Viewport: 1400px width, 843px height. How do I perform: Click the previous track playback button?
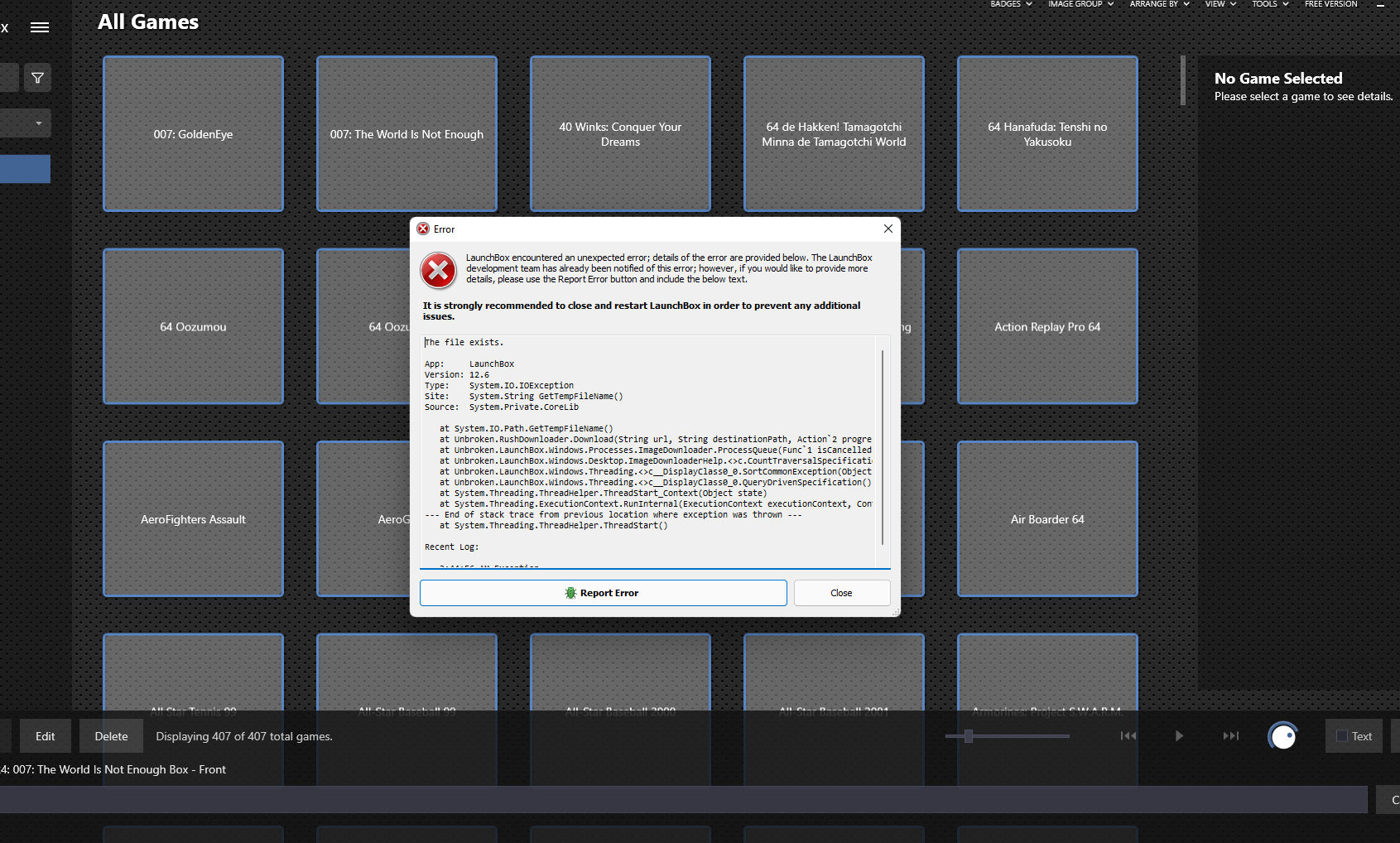(x=1128, y=736)
